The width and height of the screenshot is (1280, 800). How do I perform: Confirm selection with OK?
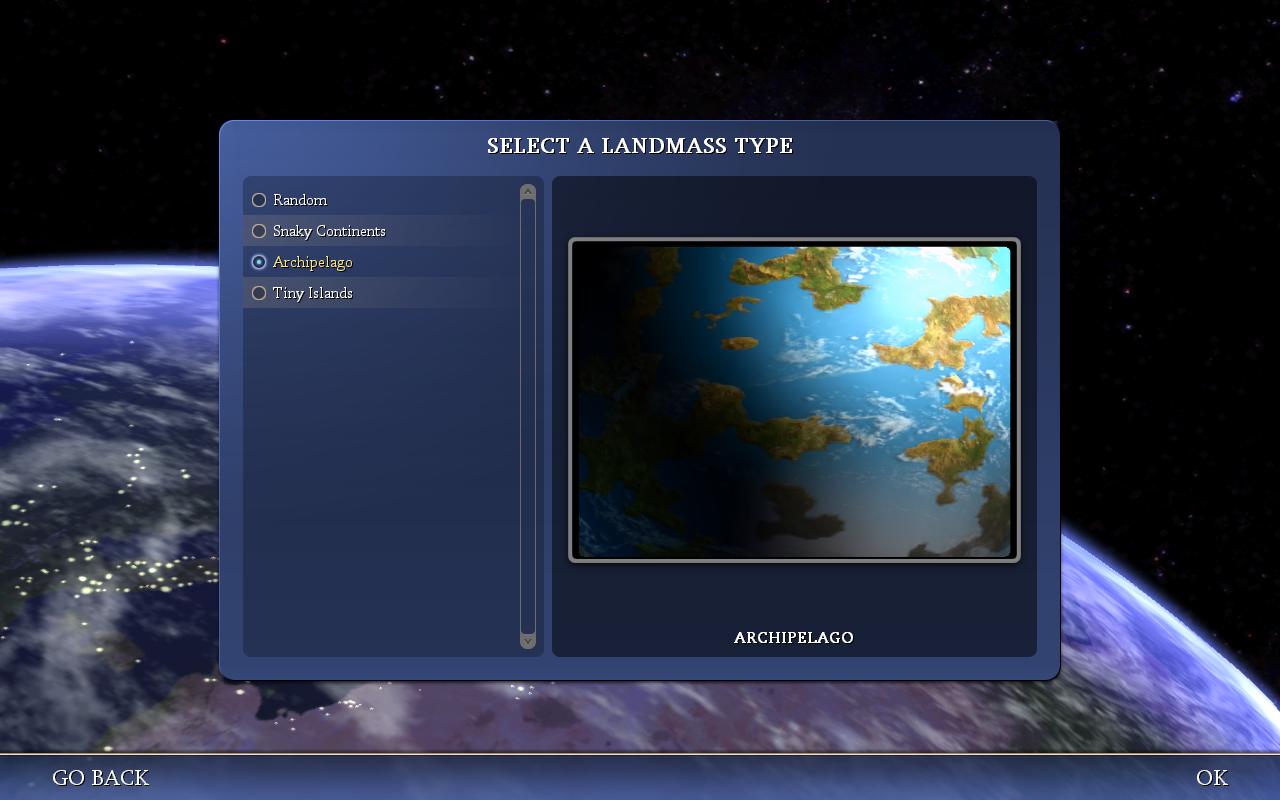pos(1212,778)
